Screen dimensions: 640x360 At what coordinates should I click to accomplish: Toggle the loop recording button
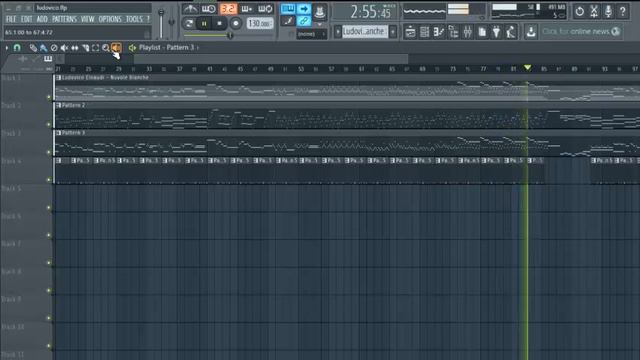point(266,9)
